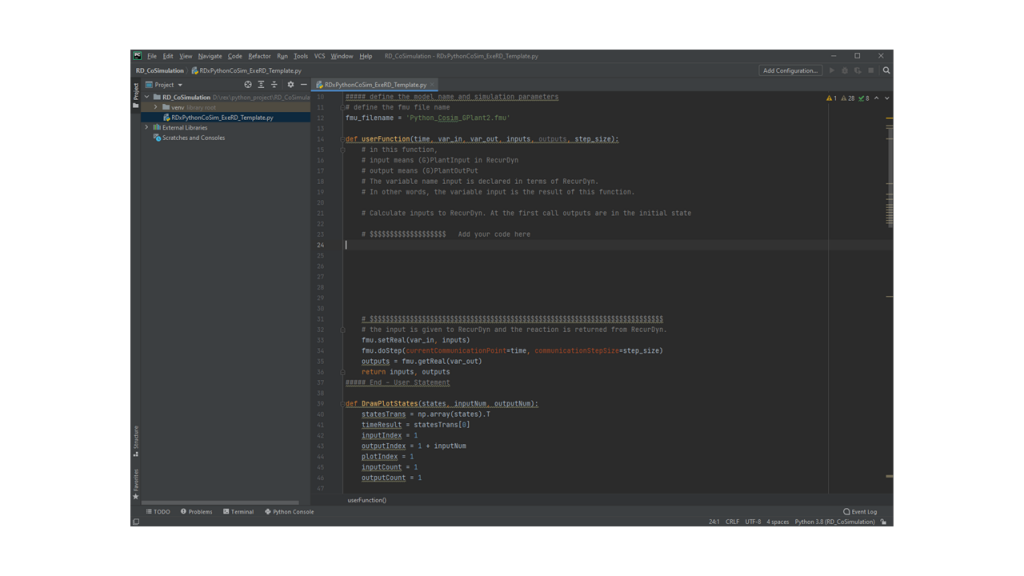Expand the External Libraries node
Image resolution: width=1024 pixels, height=576 pixels.
coord(147,128)
